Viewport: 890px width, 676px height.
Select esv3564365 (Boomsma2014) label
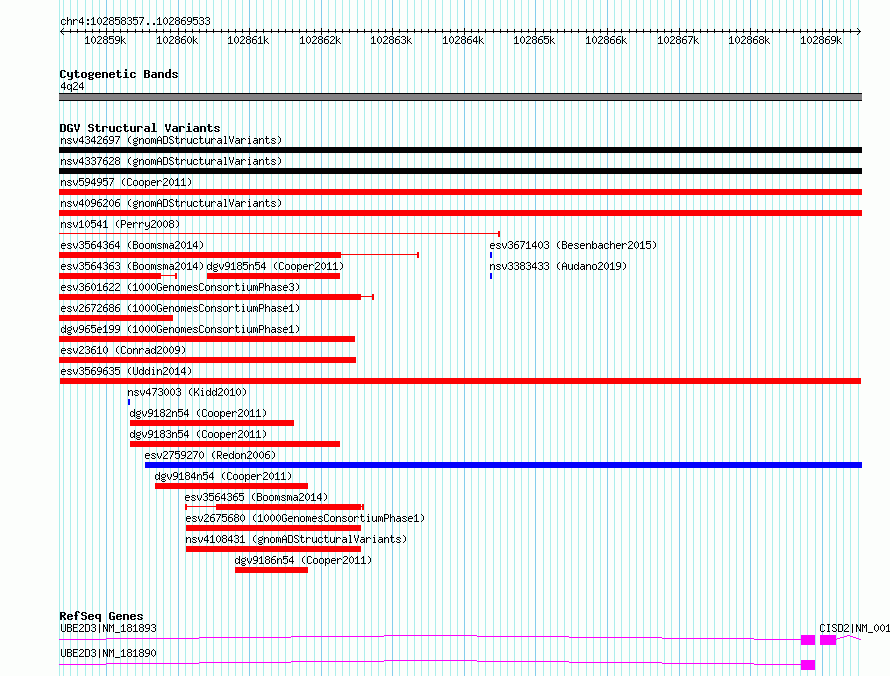(x=256, y=497)
